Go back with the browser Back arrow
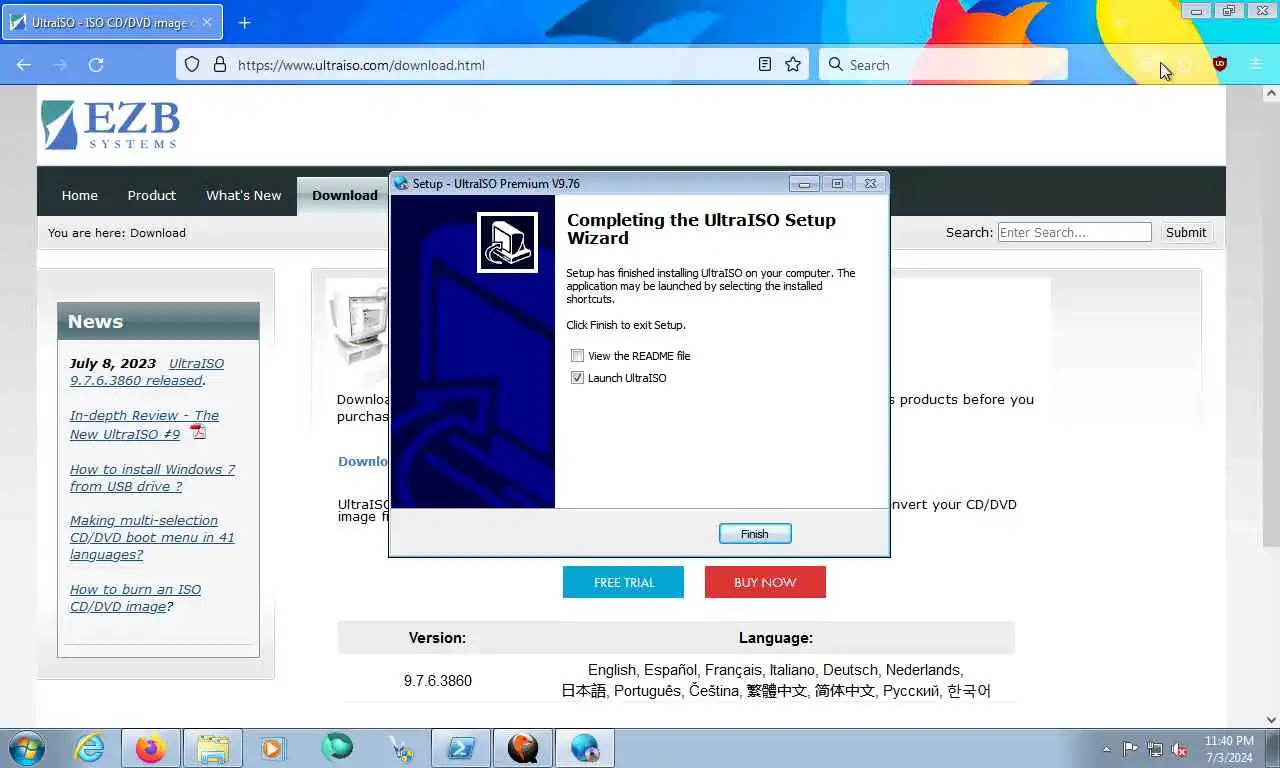Image resolution: width=1280 pixels, height=768 pixels. (24, 65)
